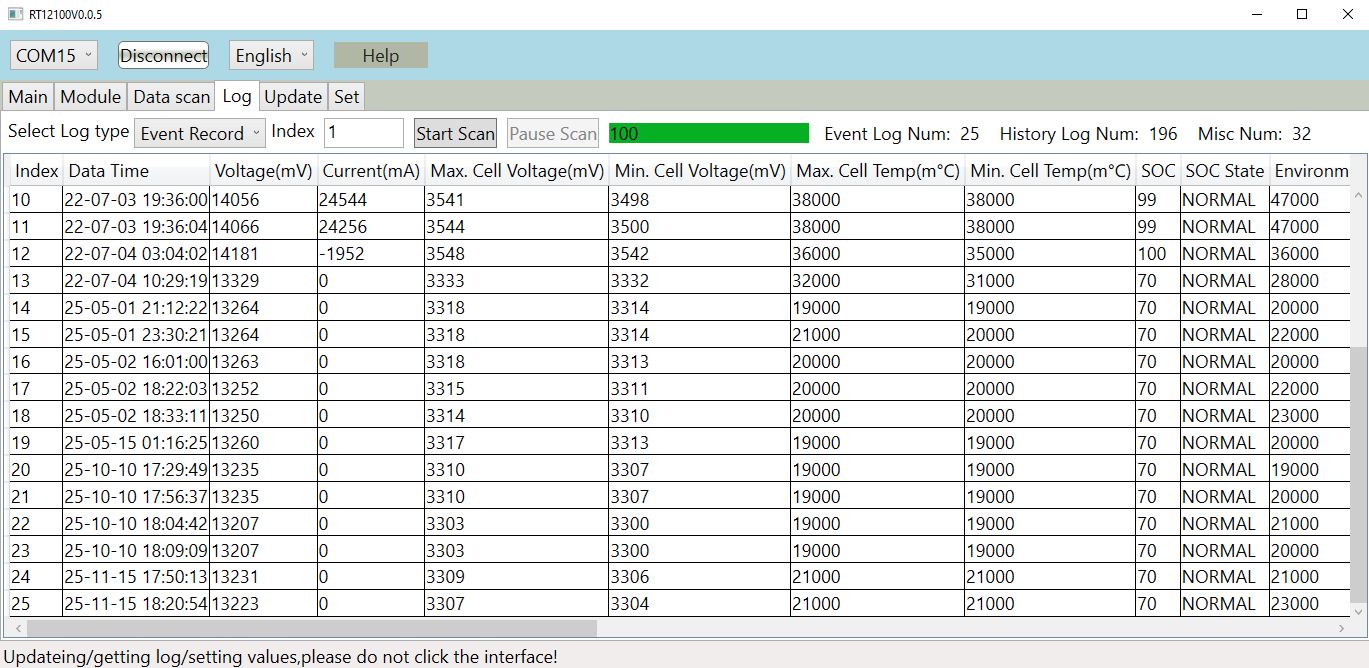
Task: Click the Start Scan button
Action: [x=455, y=133]
